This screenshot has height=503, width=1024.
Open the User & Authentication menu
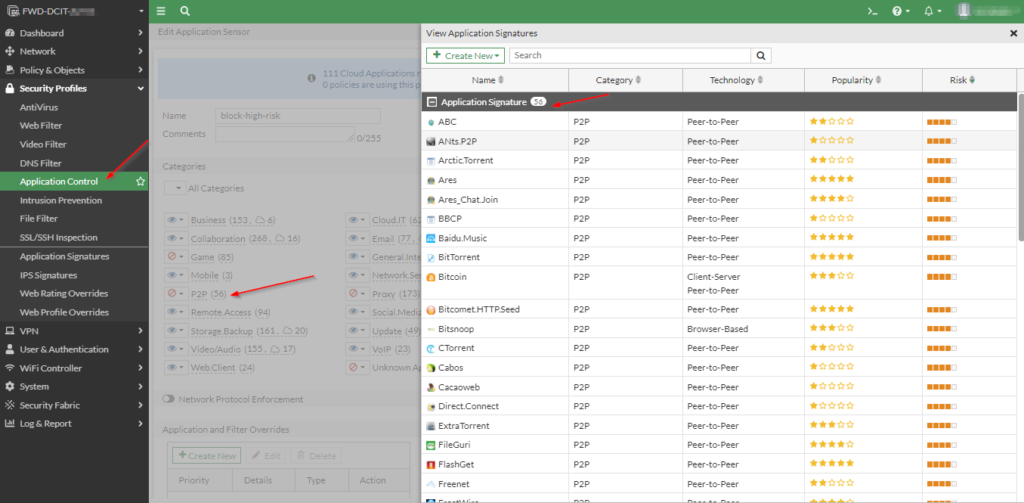[74, 349]
